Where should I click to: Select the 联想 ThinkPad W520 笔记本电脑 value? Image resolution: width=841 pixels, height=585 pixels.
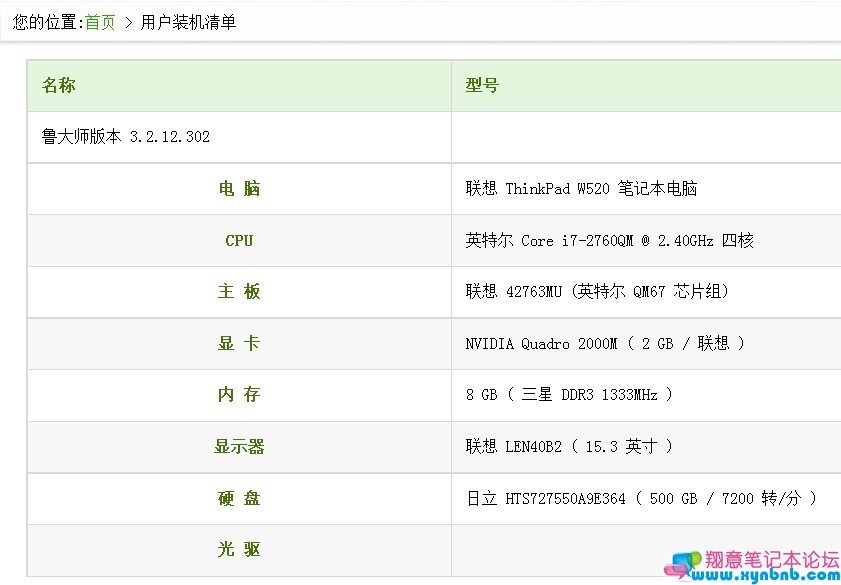click(581, 189)
